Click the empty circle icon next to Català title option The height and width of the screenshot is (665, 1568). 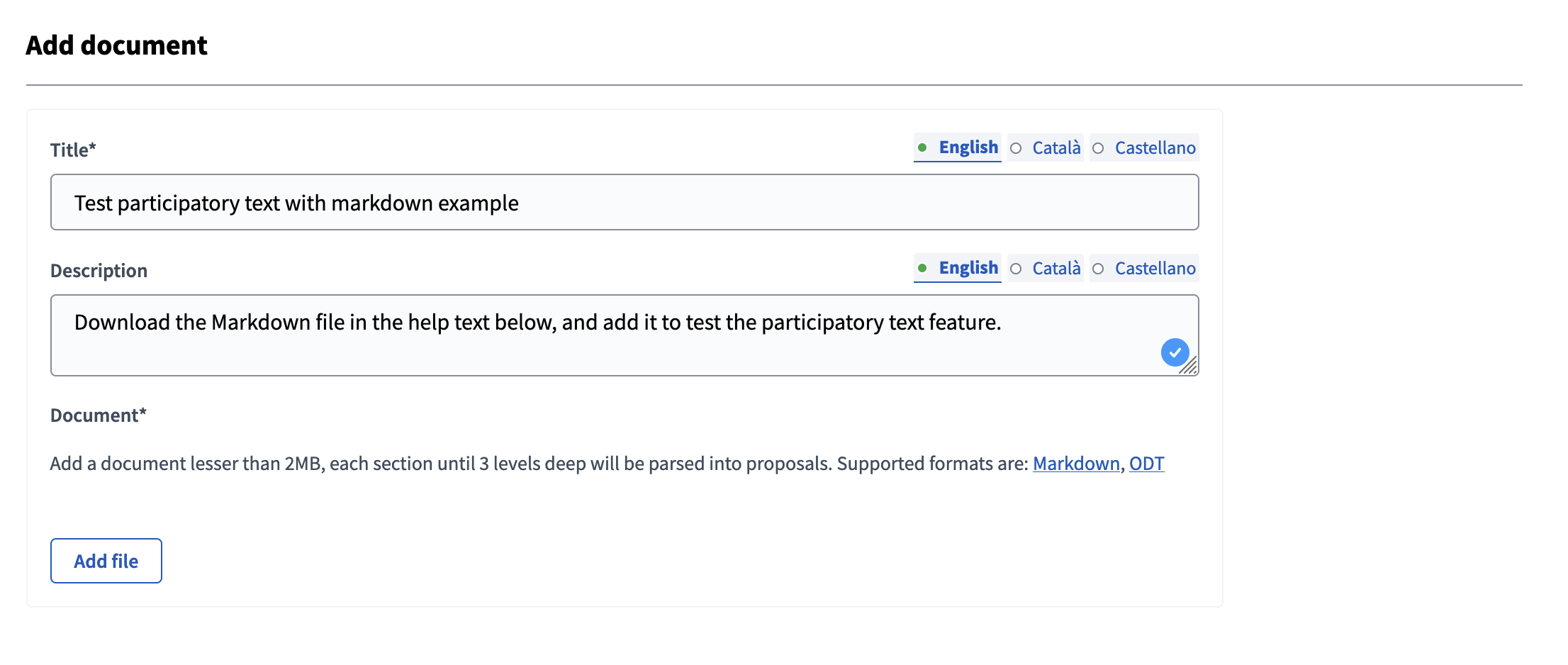(x=1016, y=148)
